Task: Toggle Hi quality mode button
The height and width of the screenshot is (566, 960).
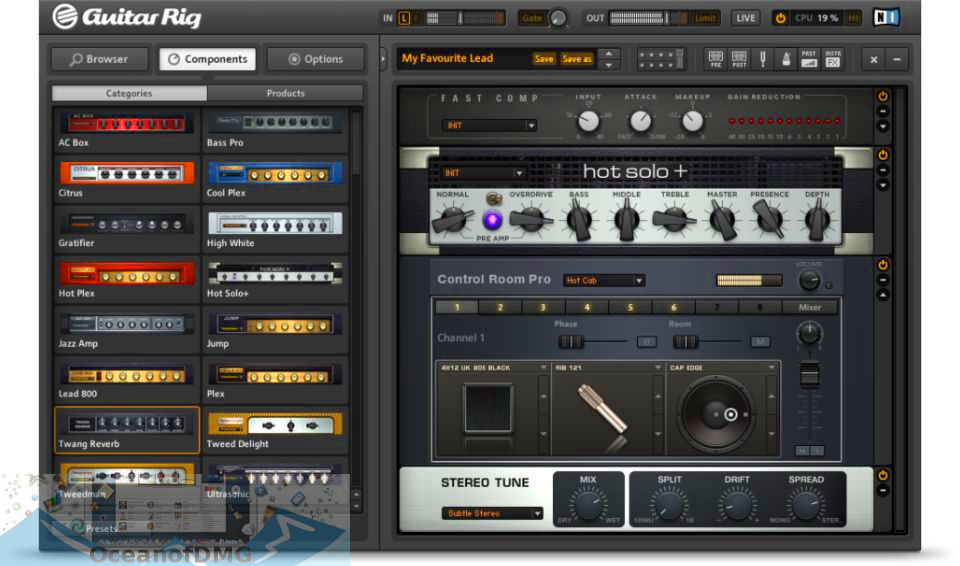Action: click(x=852, y=18)
